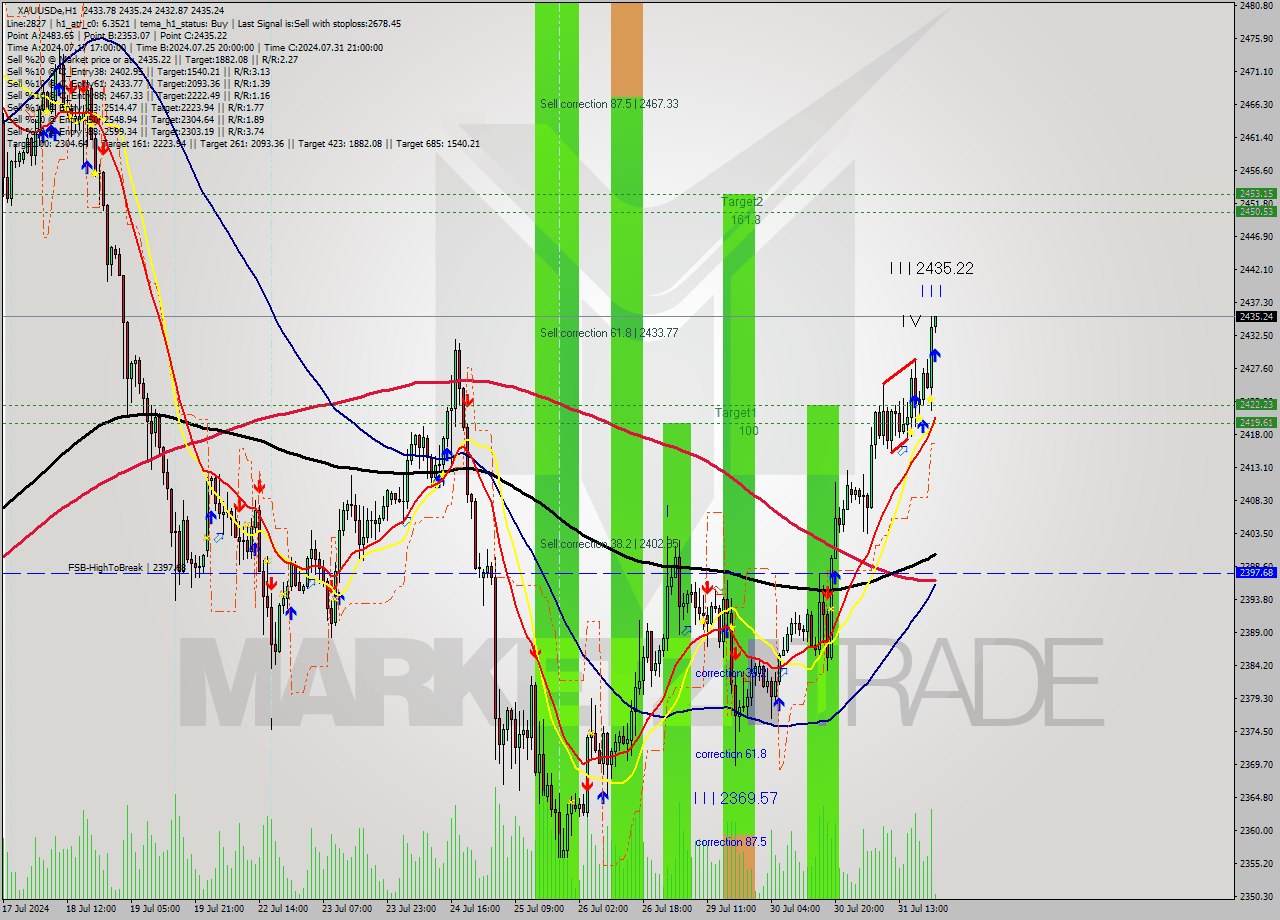Click the green 2453.15 price tag

coord(1255,194)
